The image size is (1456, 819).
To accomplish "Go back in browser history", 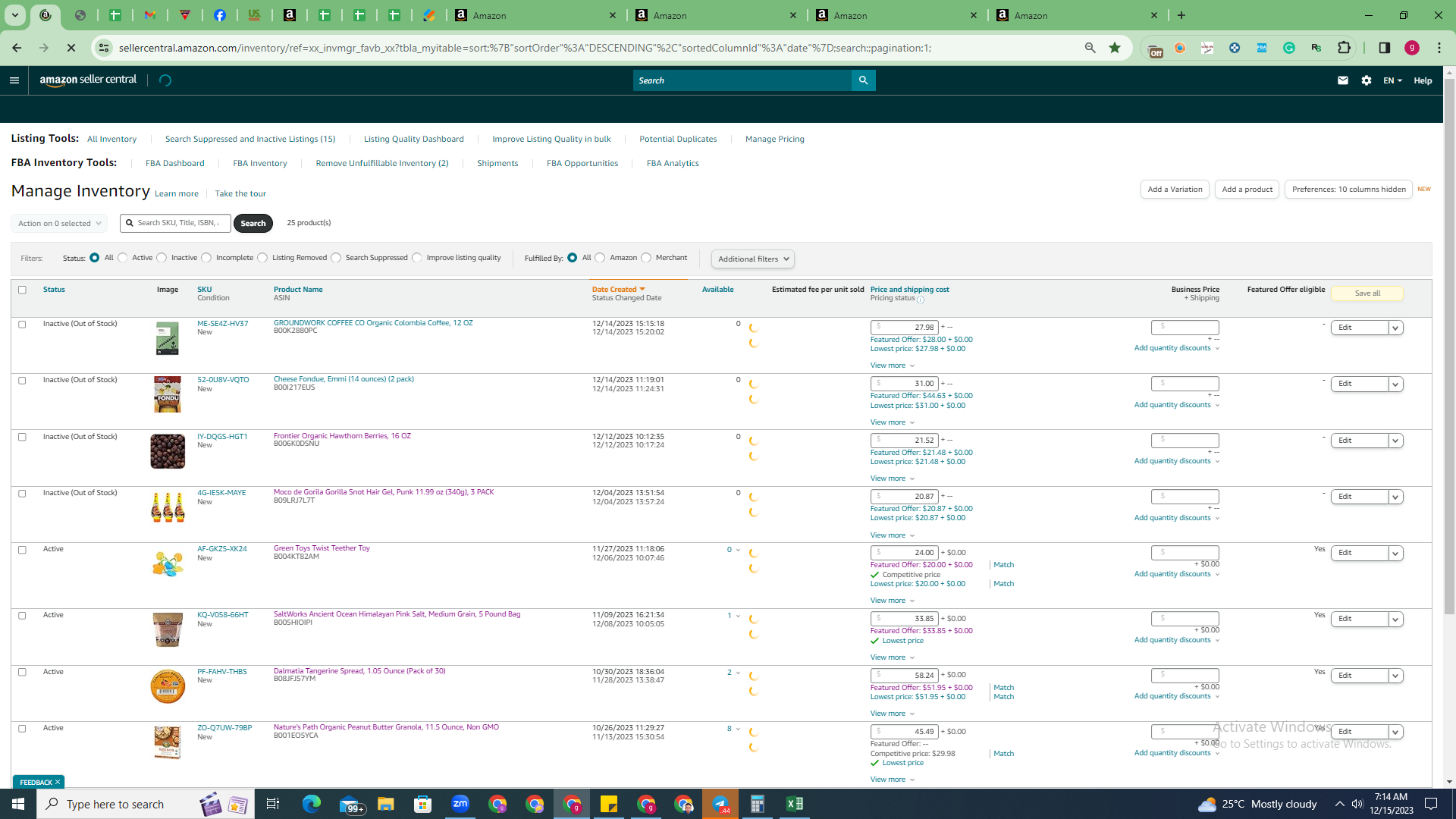I will pyautogui.click(x=17, y=48).
